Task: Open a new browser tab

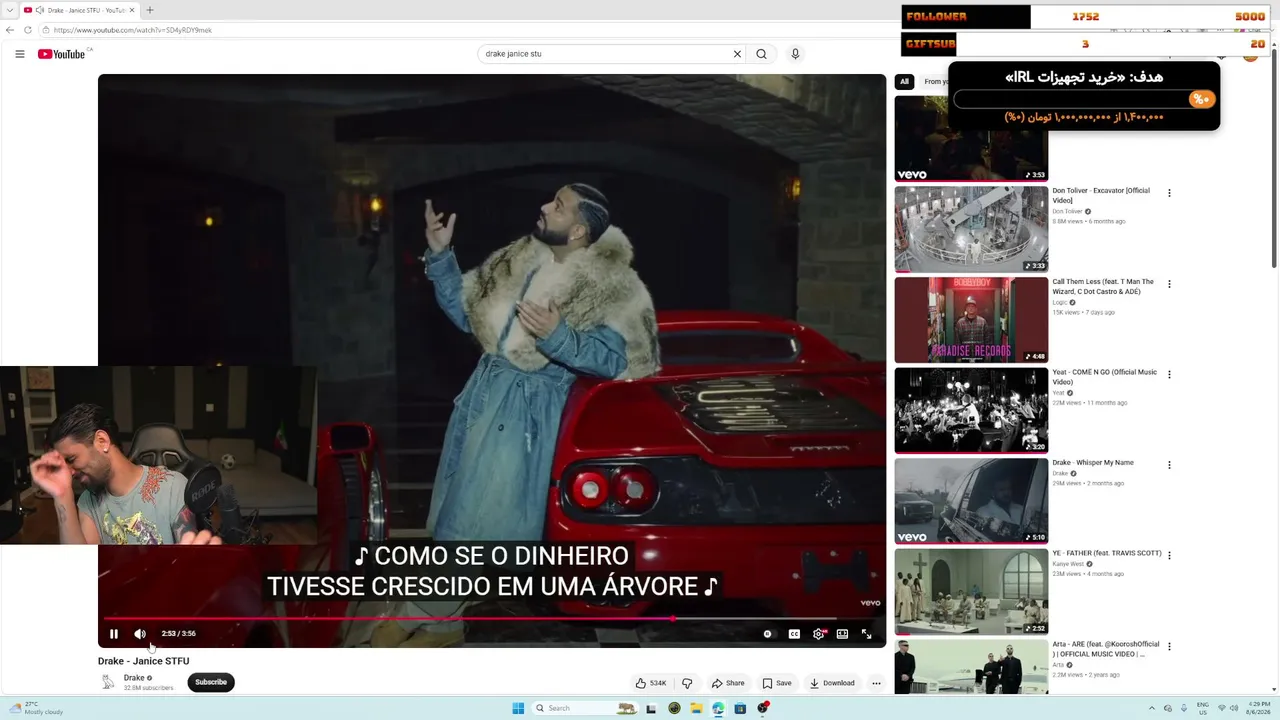Action: 150,10
